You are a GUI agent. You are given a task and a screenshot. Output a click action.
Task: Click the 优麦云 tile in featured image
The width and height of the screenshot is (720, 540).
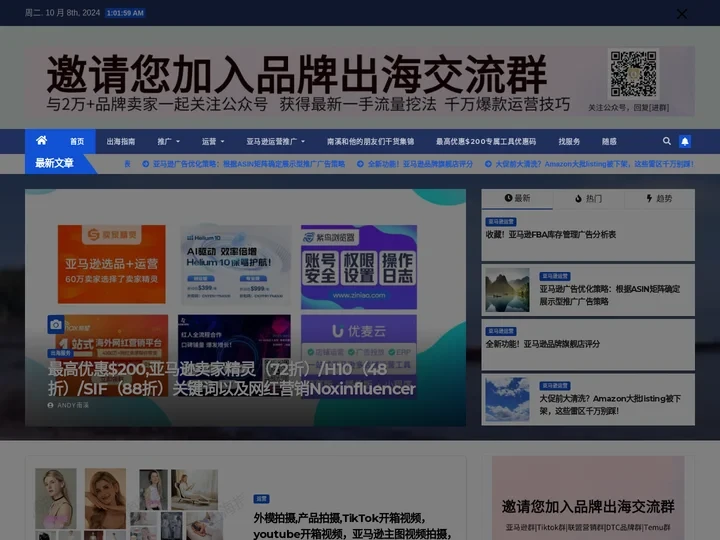tap(359, 355)
